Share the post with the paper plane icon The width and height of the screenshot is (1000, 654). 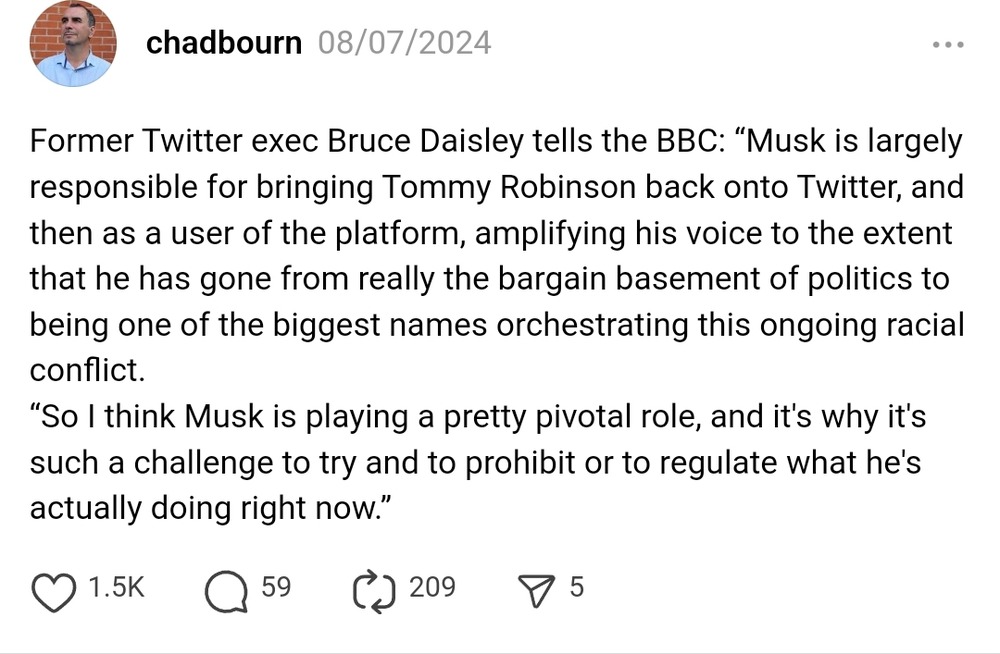tap(537, 589)
